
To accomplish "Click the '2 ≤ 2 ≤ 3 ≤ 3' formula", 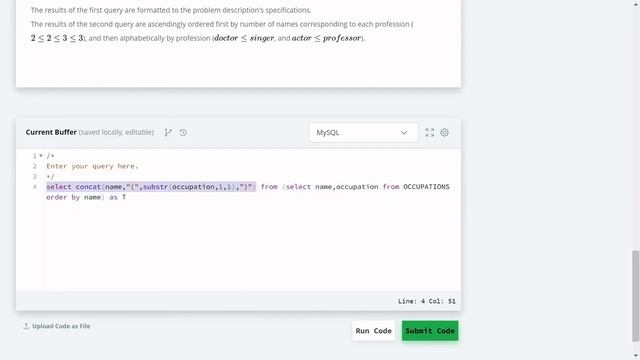I will (x=57, y=38).
